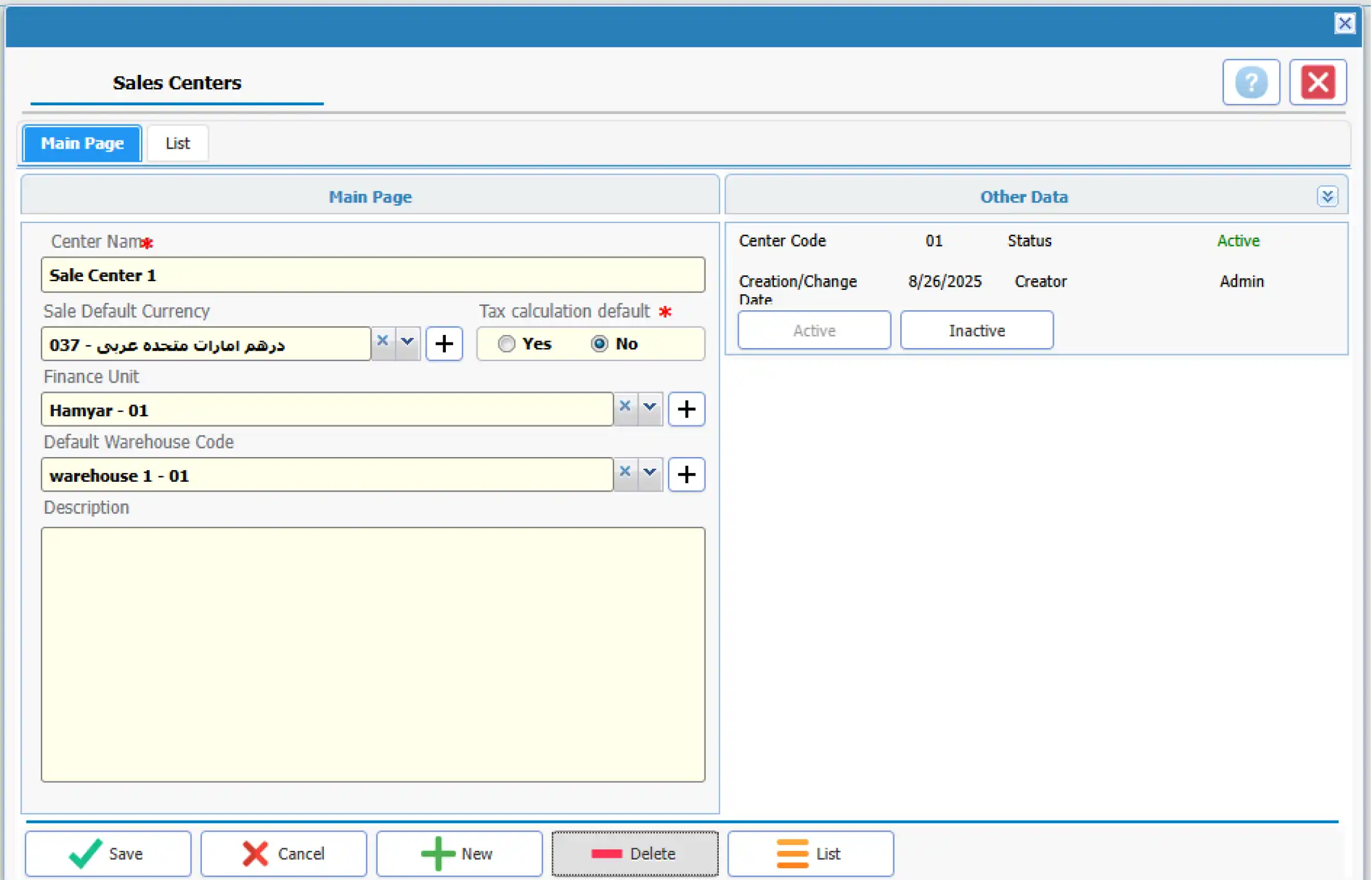Select Yes for tax calculation default
Image resolution: width=1372 pixels, height=880 pixels.
click(506, 344)
